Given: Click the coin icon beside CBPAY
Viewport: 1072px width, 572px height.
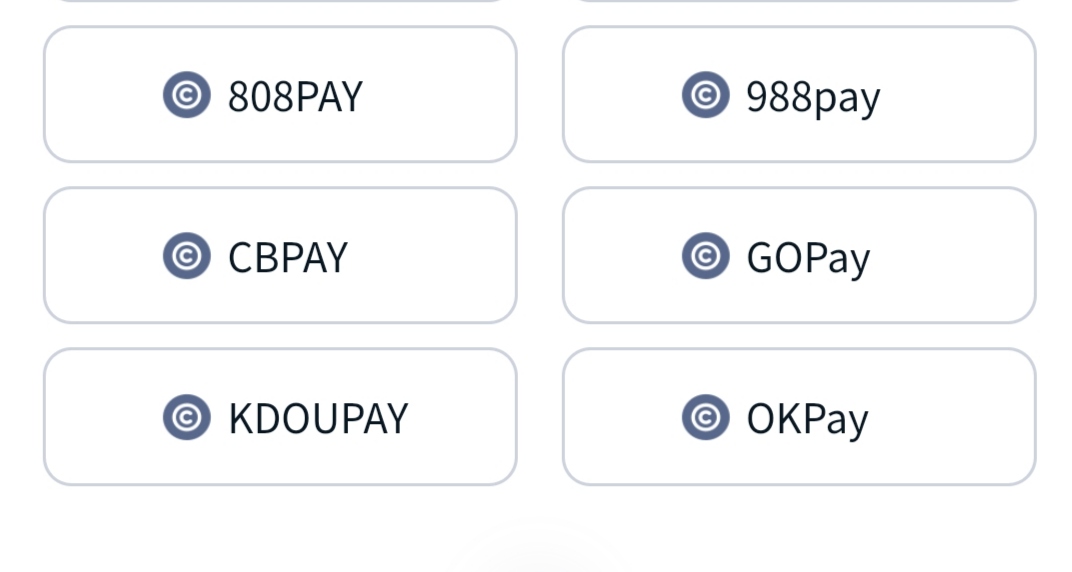Looking at the screenshot, I should 187,256.
